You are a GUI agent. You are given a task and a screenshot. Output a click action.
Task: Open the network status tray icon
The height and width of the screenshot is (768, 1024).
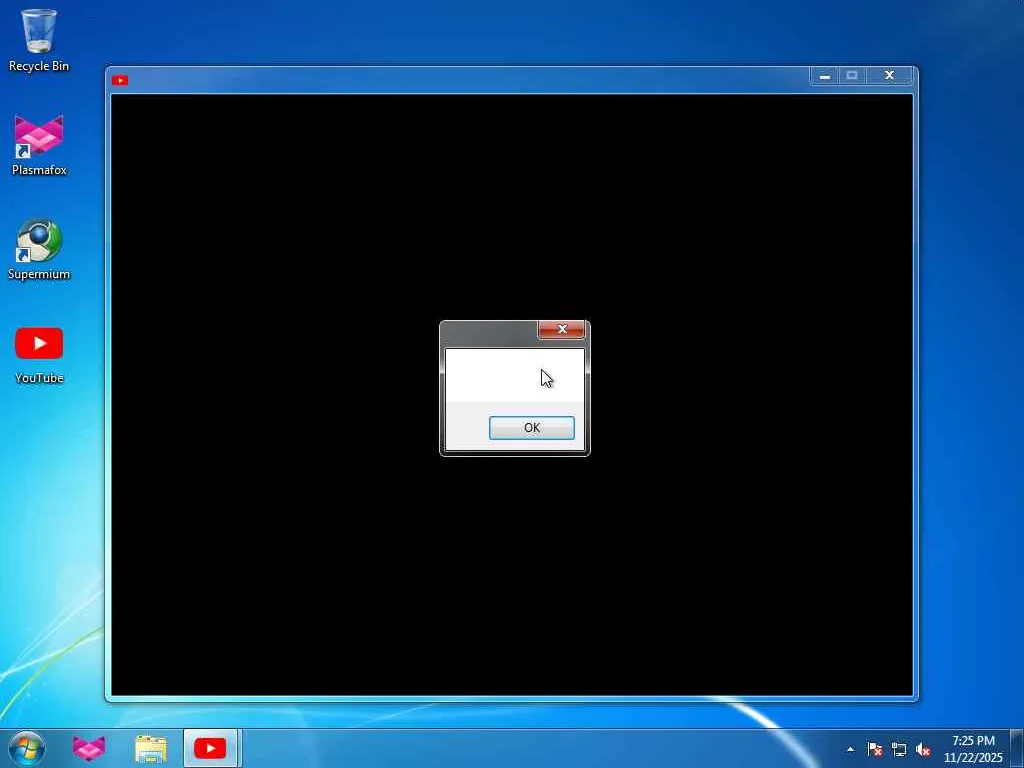coord(899,749)
